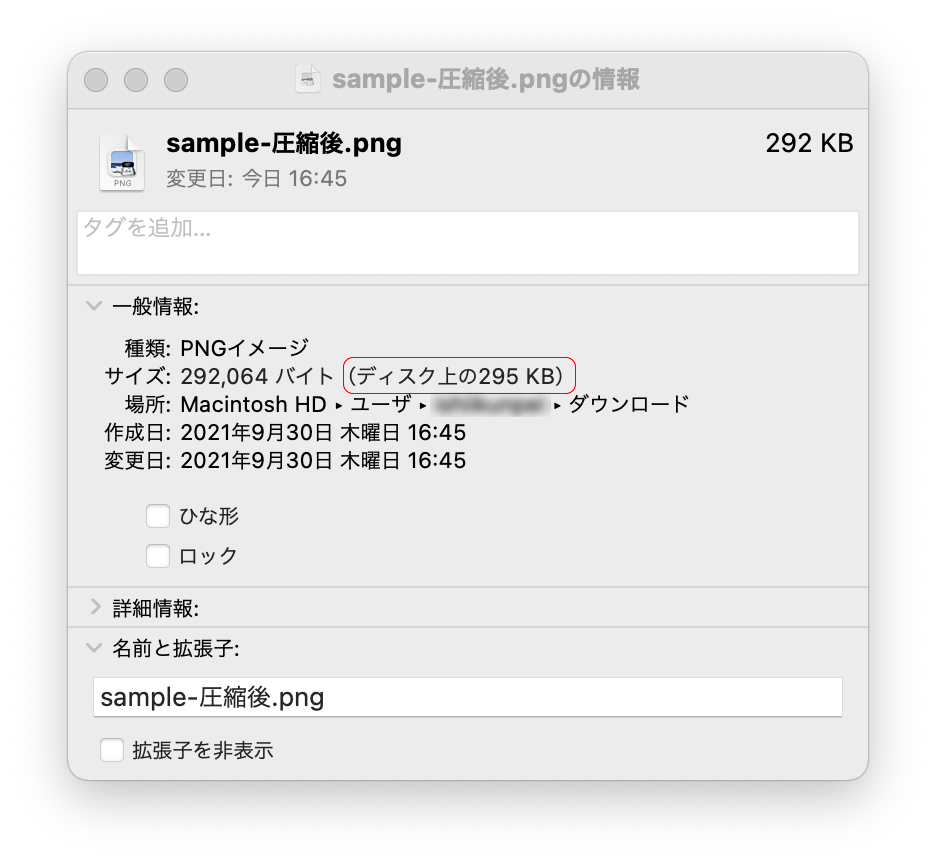Select the large PNG file preview icon

click(122, 163)
